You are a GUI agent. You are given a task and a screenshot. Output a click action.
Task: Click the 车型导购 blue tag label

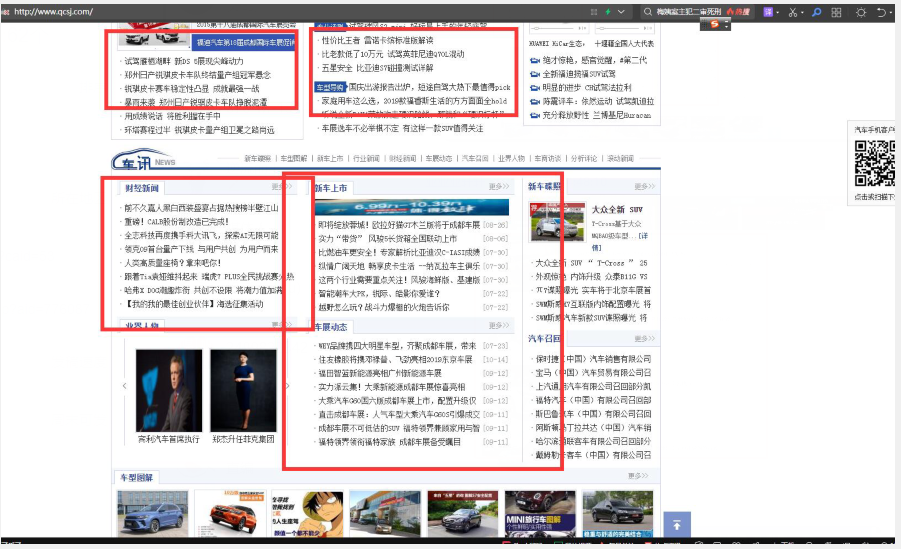point(330,87)
